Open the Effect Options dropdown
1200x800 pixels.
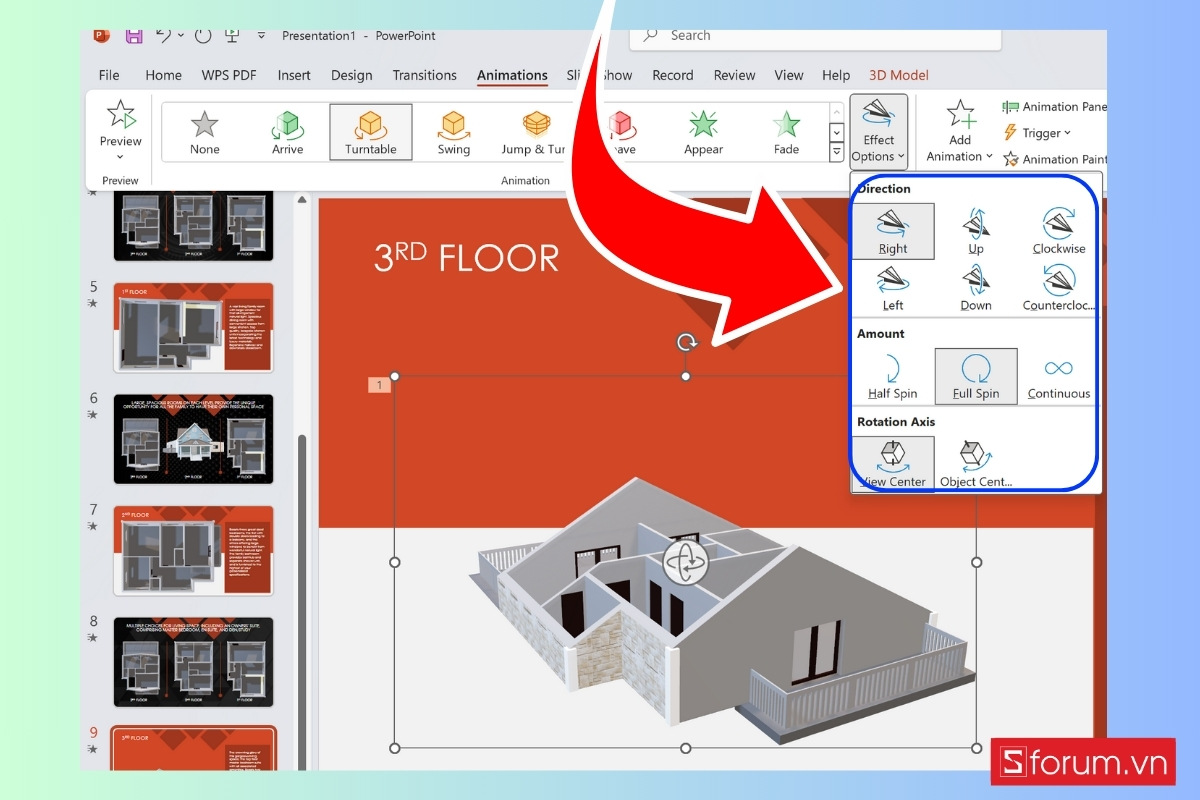(878, 131)
